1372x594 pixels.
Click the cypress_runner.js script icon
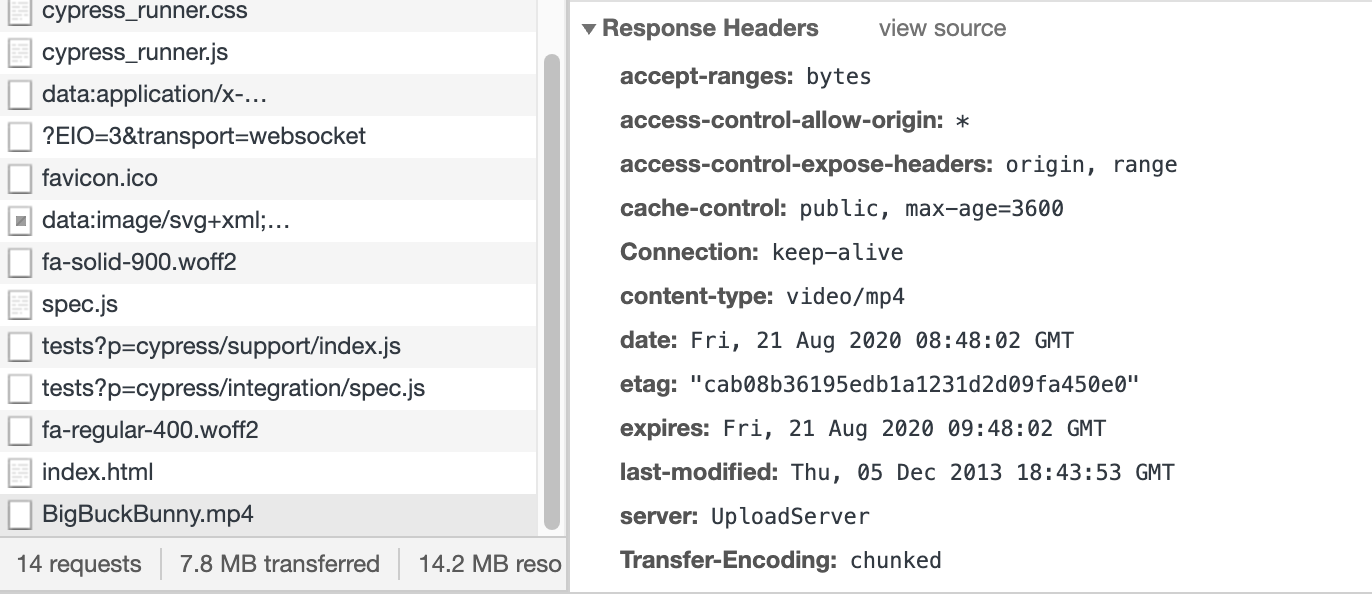[x=20, y=52]
